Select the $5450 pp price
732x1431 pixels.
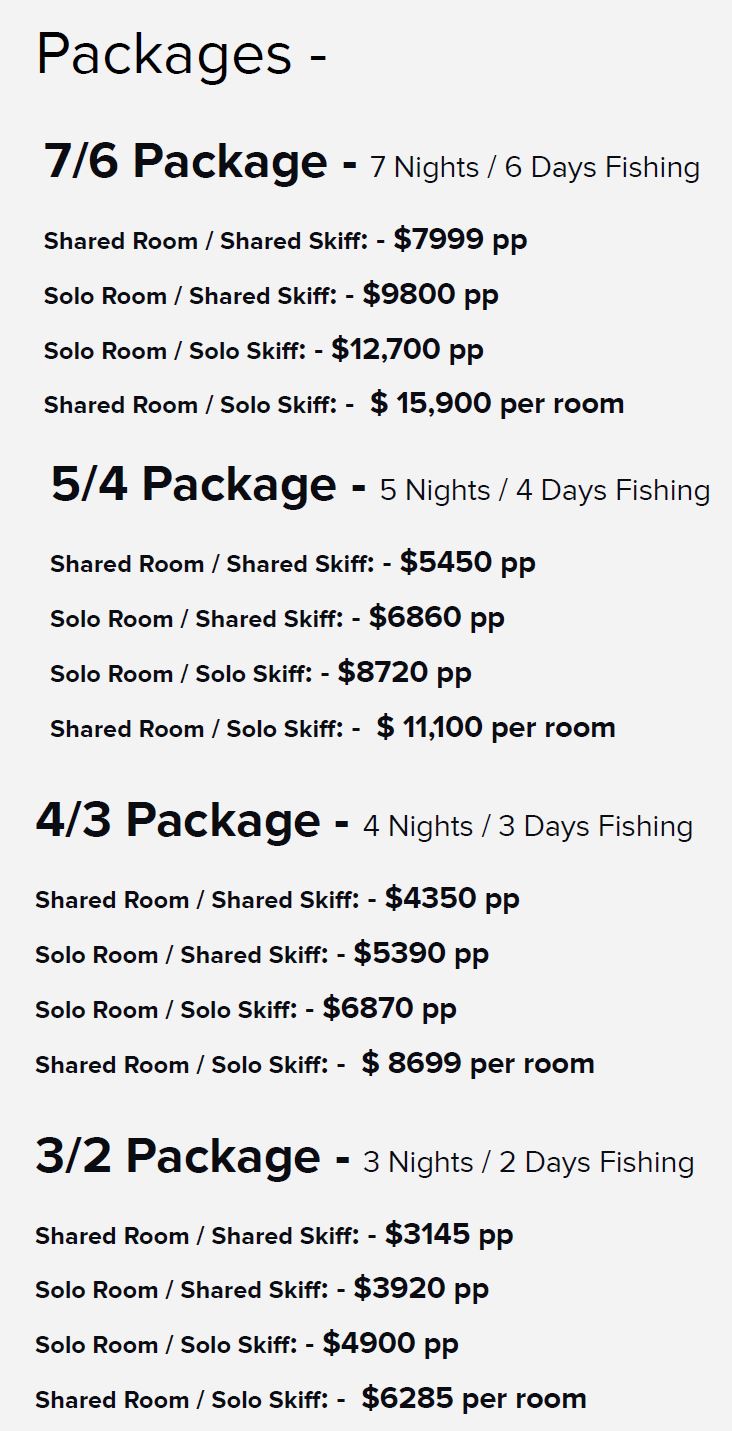(x=467, y=563)
